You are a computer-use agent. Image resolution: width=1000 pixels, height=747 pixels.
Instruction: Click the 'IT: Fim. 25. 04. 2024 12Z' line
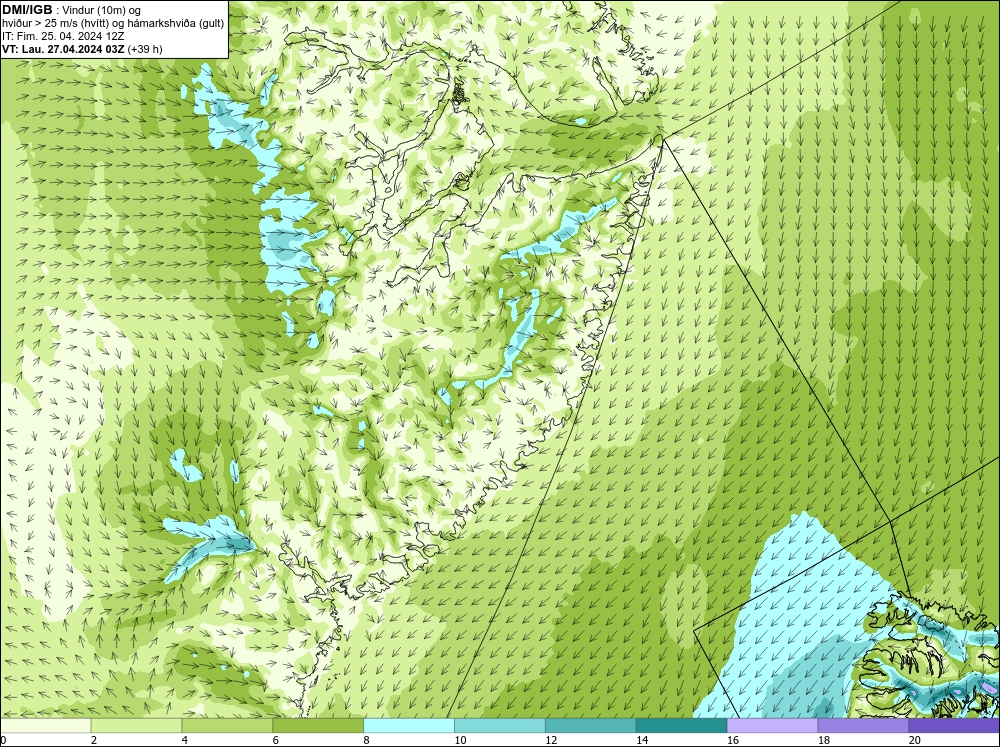point(63,36)
